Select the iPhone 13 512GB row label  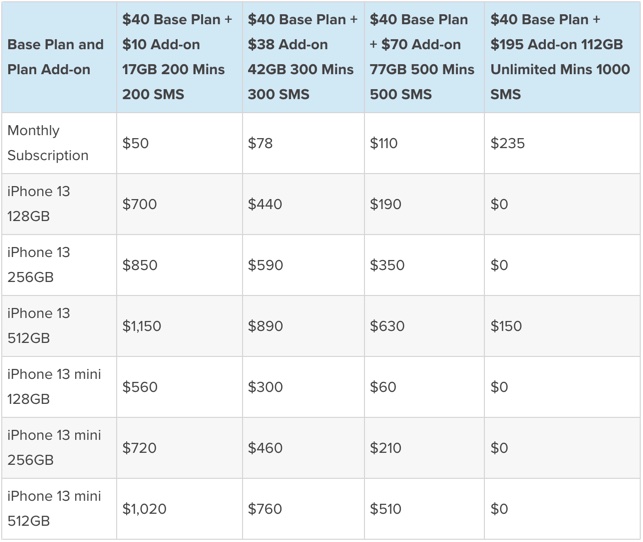[39, 326]
